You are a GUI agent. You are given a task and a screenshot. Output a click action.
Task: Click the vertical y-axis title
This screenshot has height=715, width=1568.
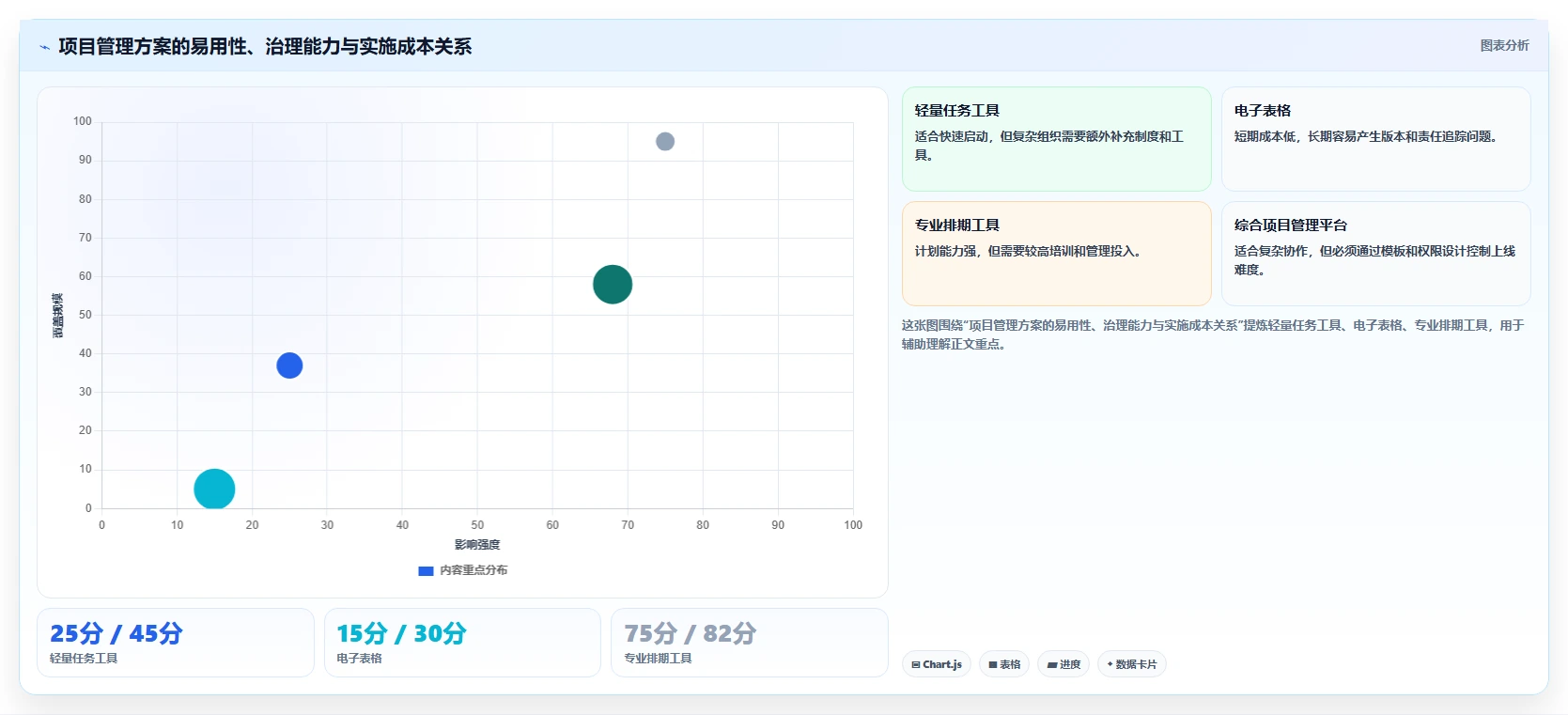(58, 316)
